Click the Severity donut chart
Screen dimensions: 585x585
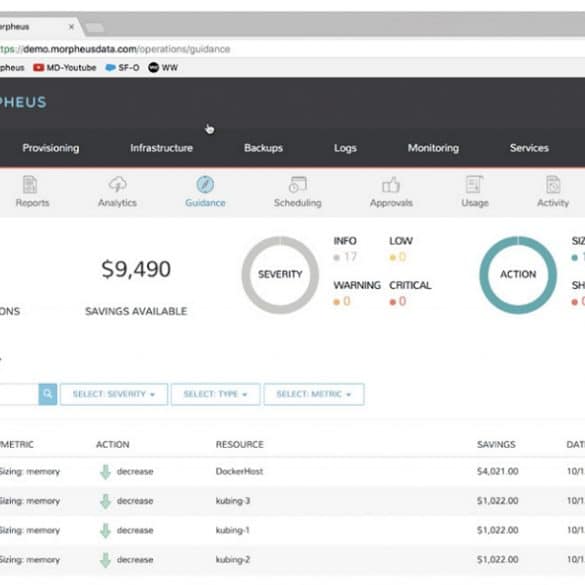280,275
